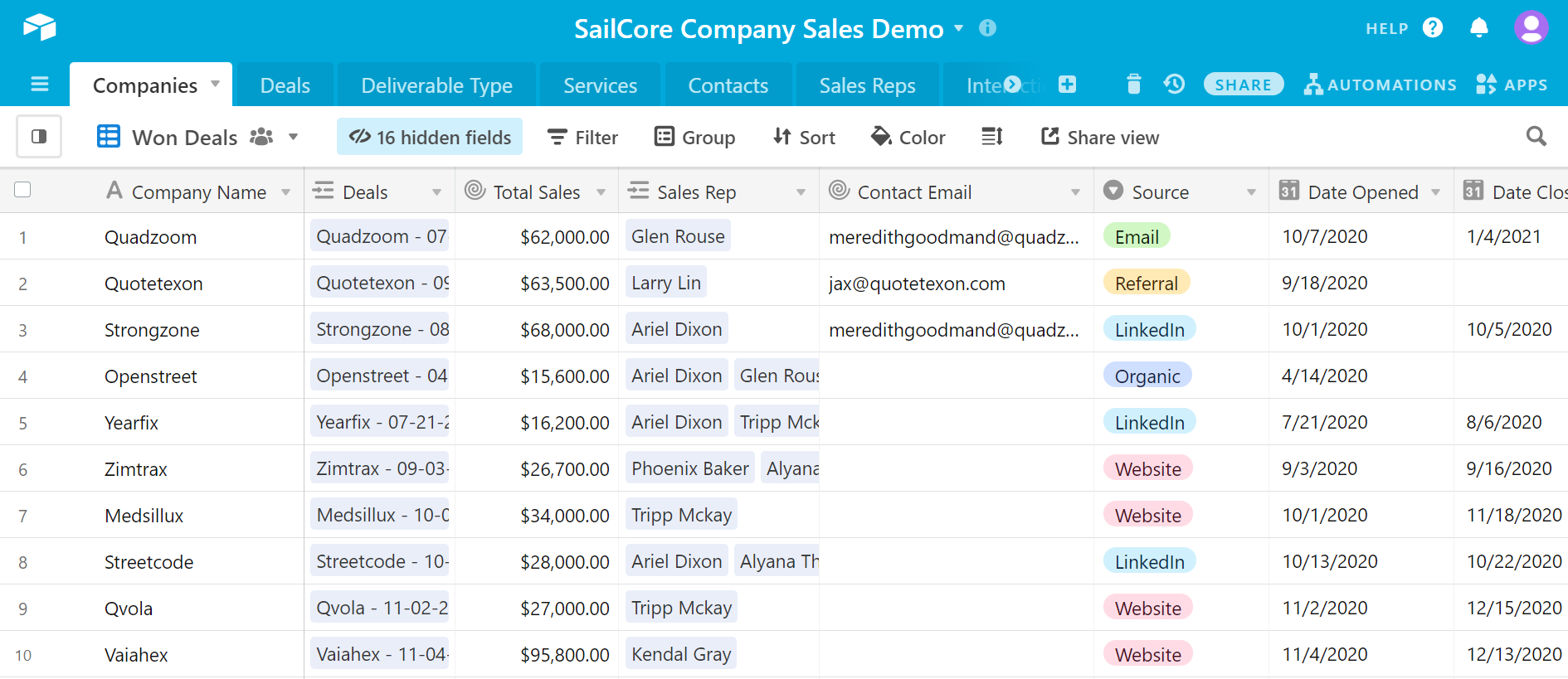Expand the Company Name column dropdown

pos(286,192)
